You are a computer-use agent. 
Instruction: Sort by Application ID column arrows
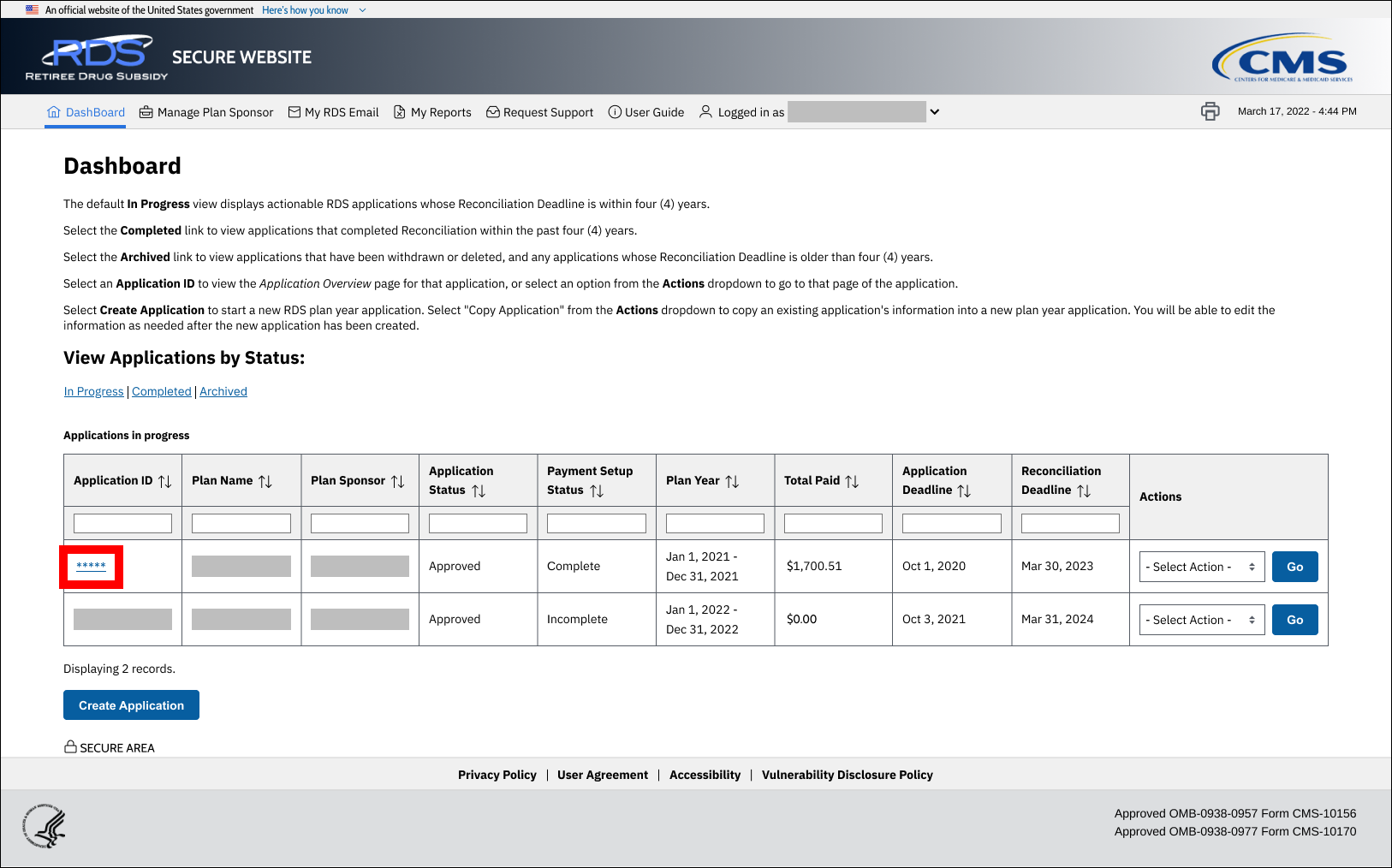point(165,481)
